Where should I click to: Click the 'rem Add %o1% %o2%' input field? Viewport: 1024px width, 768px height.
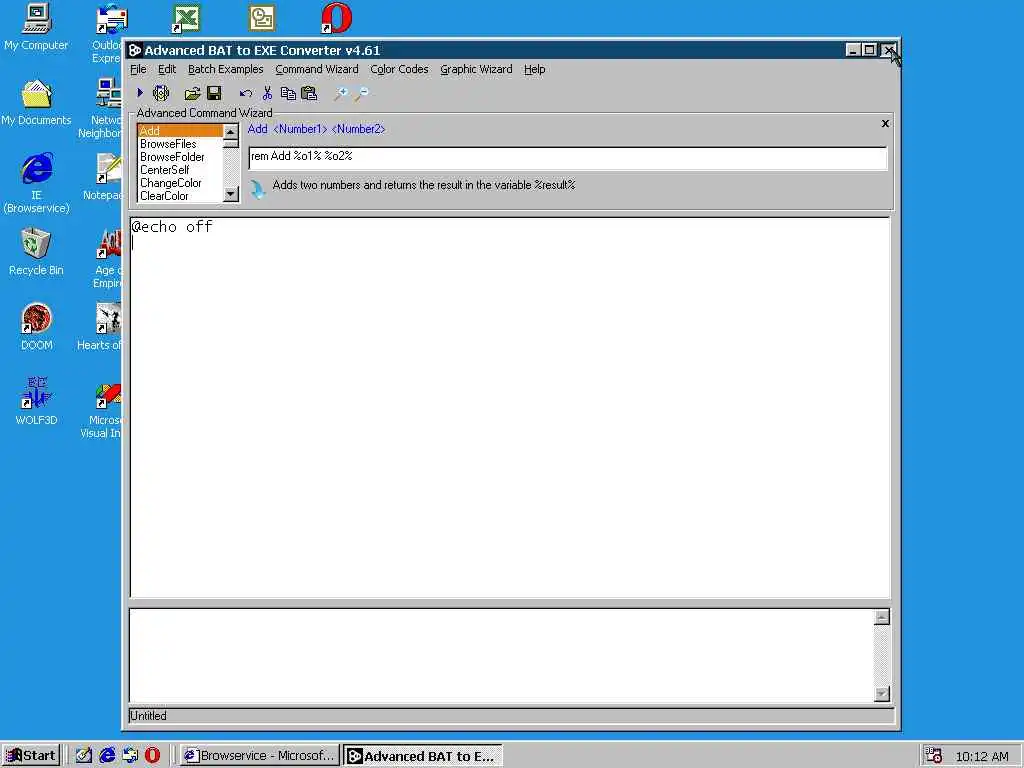point(568,157)
